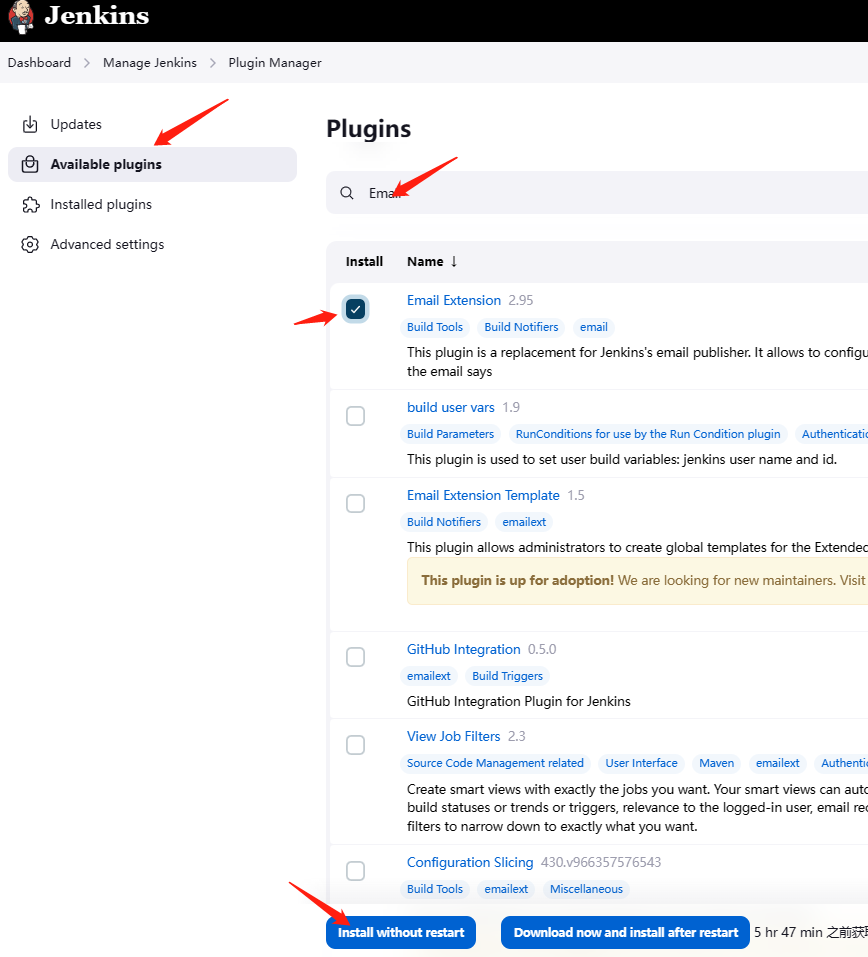Uncheck the Email Extension install checkbox
The width and height of the screenshot is (868, 957).
355,309
